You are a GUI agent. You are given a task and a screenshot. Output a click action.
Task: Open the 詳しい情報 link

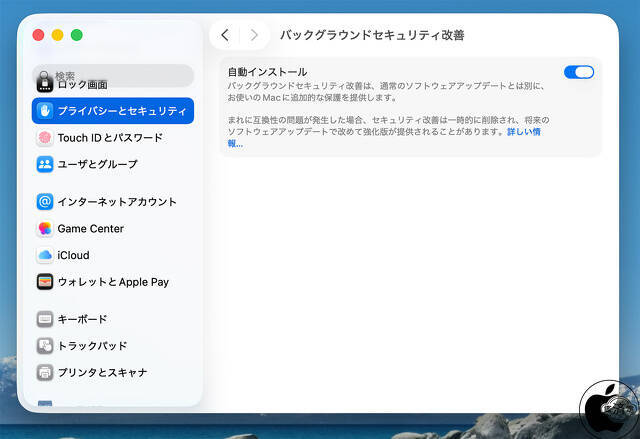pyautogui.click(x=523, y=132)
